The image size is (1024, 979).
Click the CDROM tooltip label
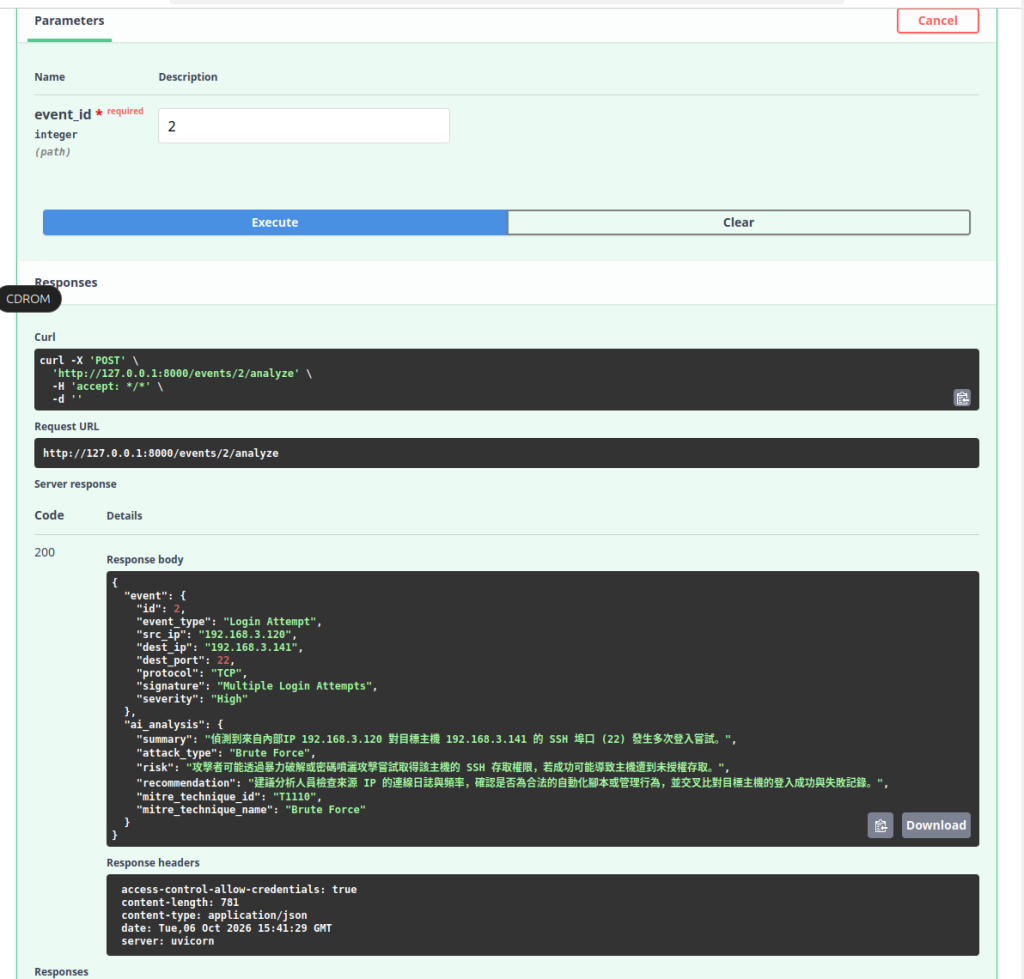click(x=29, y=299)
